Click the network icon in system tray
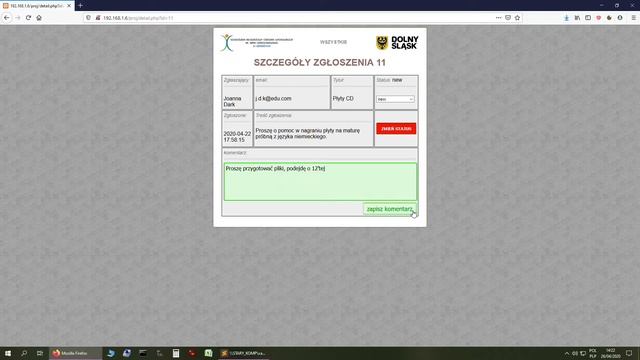The width and height of the screenshot is (640, 360). 583,353
